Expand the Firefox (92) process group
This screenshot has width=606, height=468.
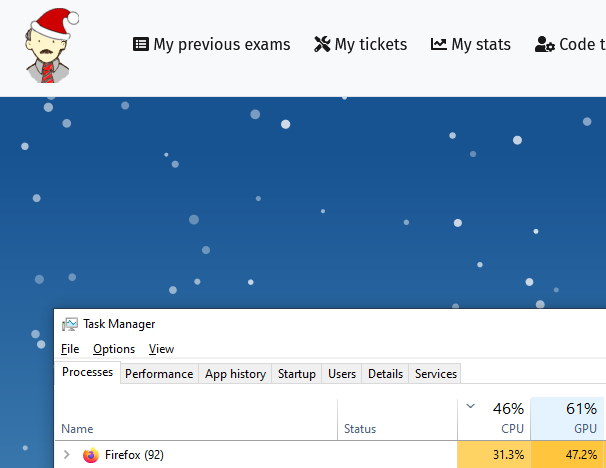click(x=66, y=454)
